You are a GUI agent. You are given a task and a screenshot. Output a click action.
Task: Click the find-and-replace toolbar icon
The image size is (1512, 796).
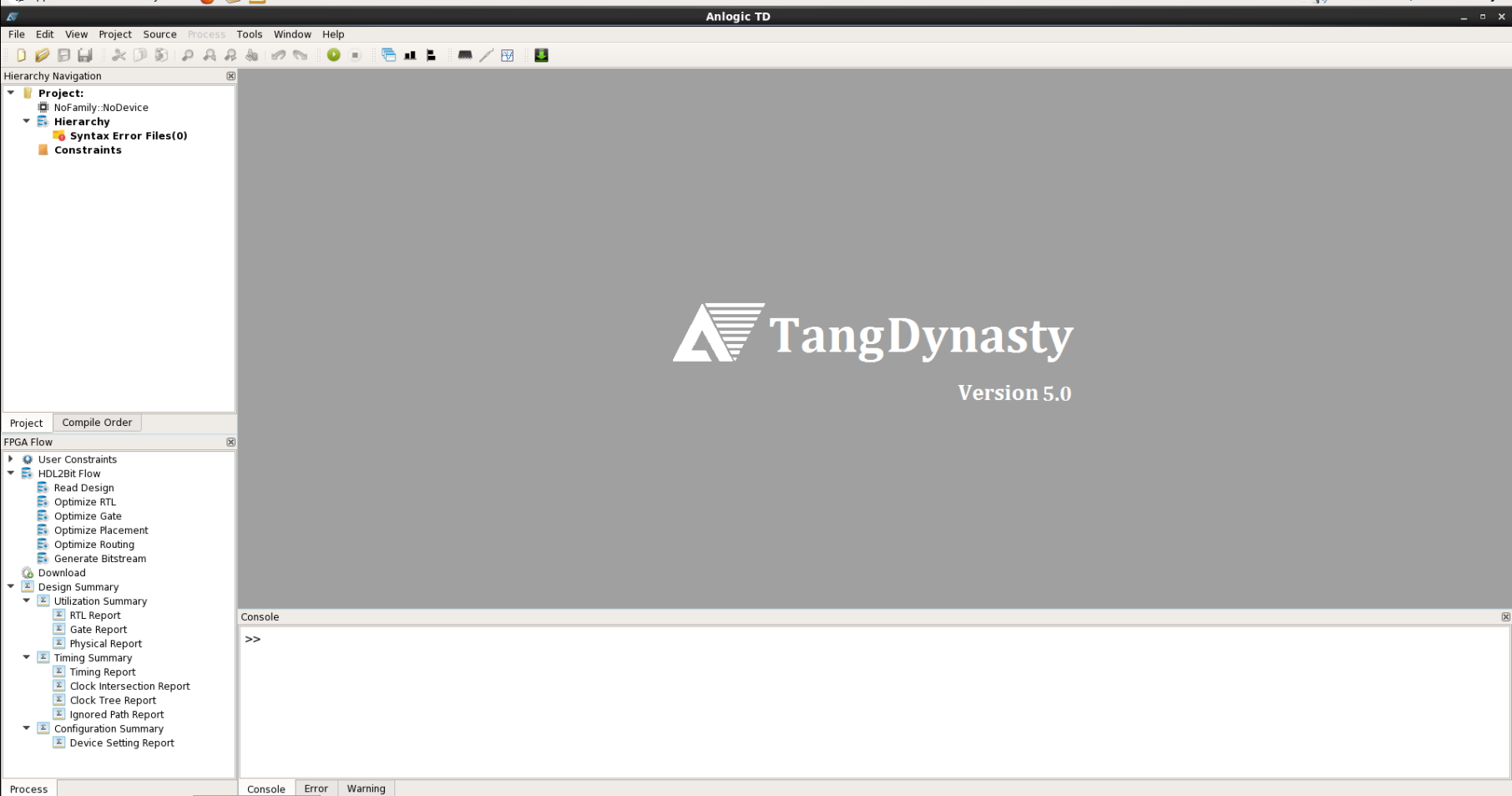251,55
